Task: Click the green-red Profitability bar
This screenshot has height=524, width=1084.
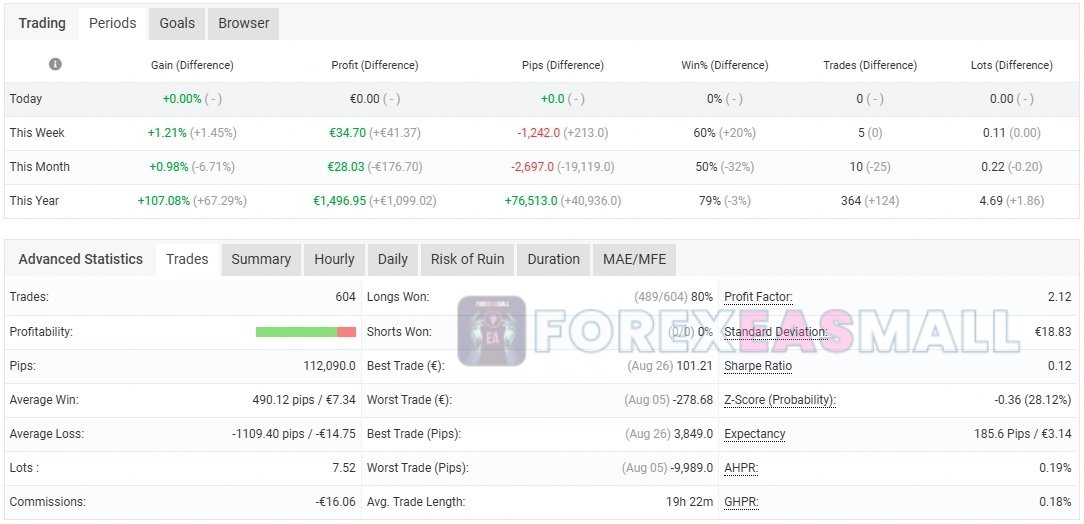Action: point(306,332)
